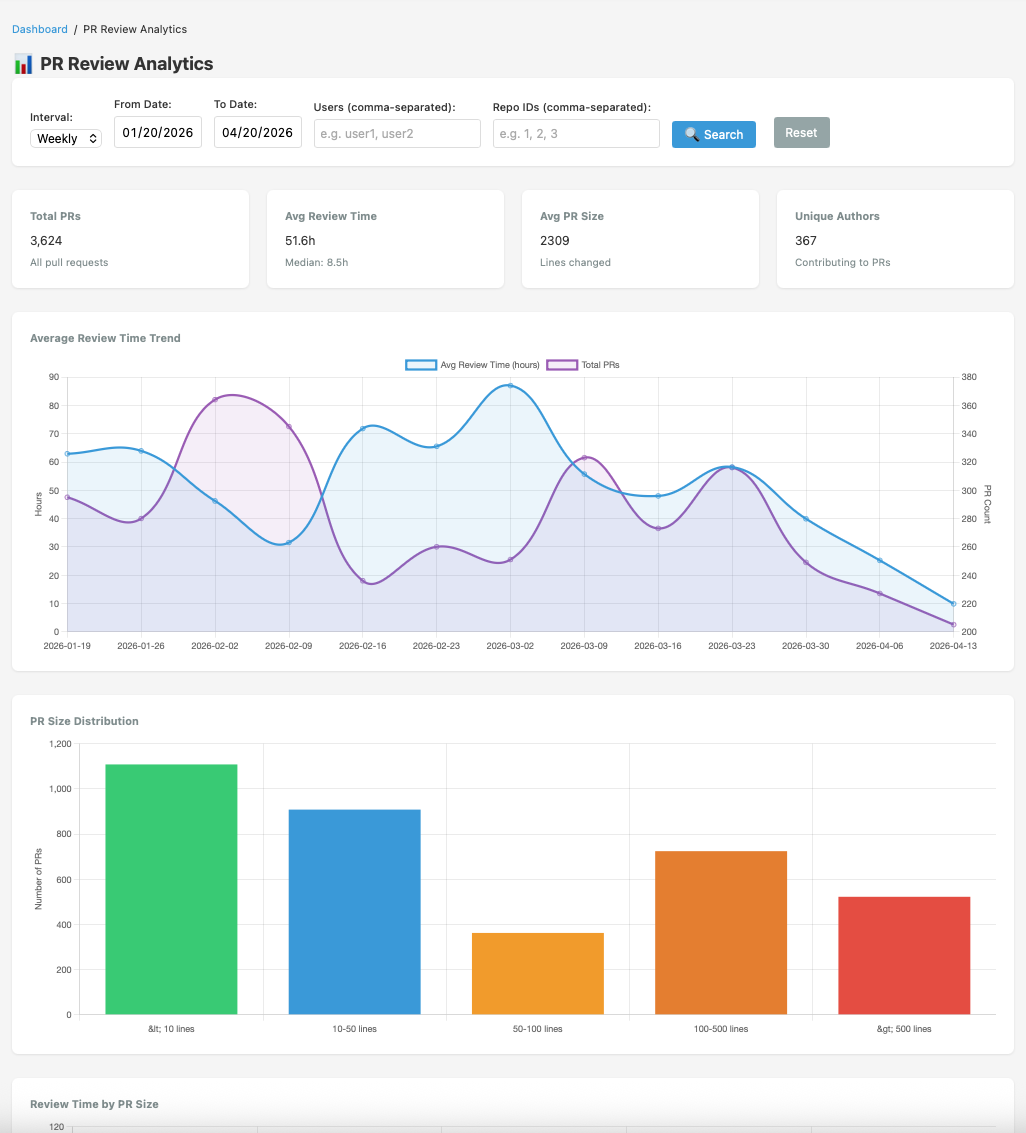The image size is (1026, 1133).
Task: Click the Avg Review Time card
Action: pos(385,239)
